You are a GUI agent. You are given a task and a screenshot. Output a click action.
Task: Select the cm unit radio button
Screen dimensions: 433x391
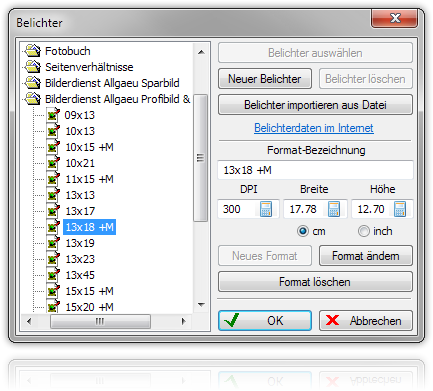click(303, 231)
